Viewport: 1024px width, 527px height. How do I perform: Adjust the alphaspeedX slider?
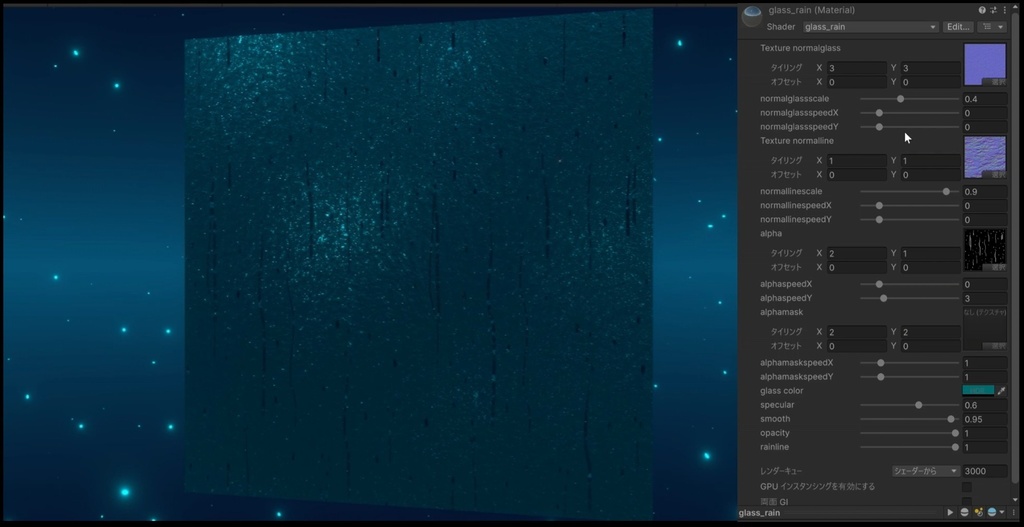click(909, 284)
